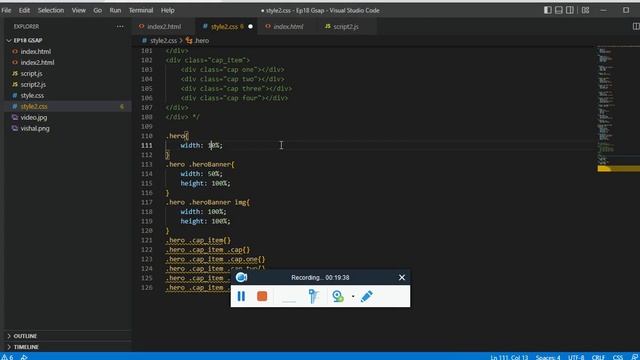Screen dimensions: 640x360
Task: Select the recorder pencil annotation tool
Action: click(x=367, y=296)
